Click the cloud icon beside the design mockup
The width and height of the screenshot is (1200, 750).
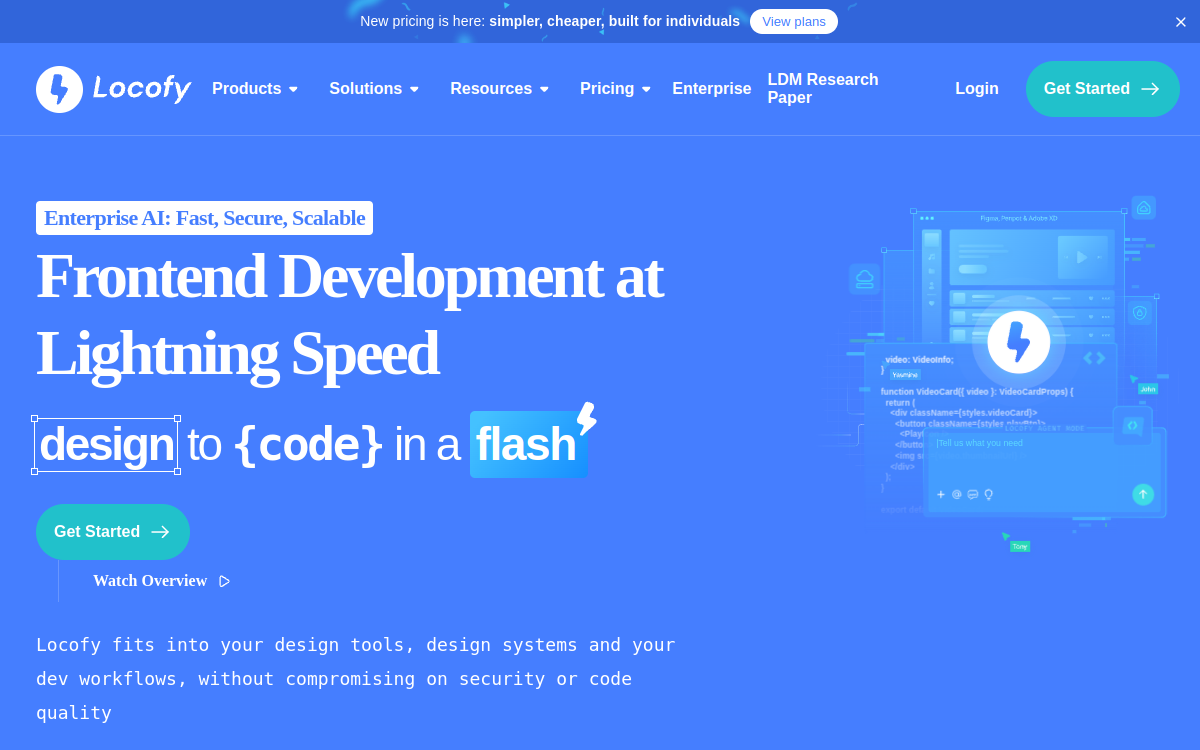(x=865, y=279)
